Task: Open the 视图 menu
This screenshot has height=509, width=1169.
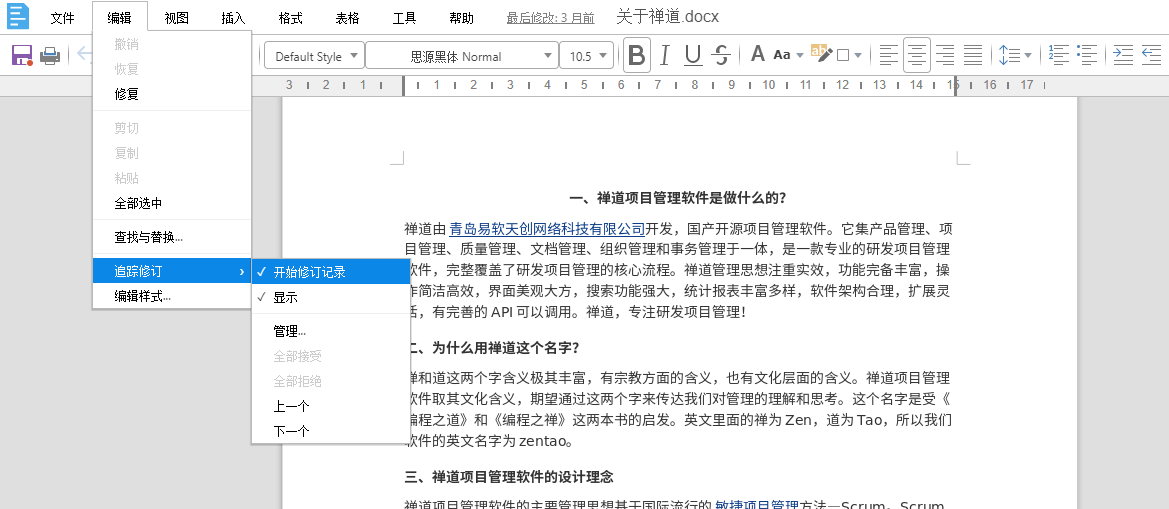Action: point(177,18)
